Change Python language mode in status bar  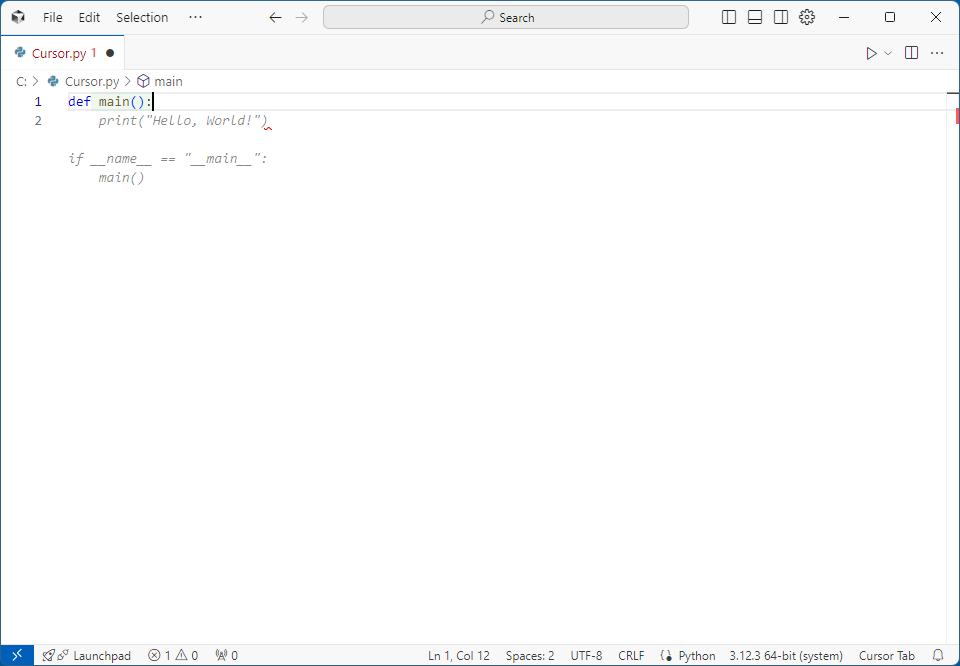(696, 655)
